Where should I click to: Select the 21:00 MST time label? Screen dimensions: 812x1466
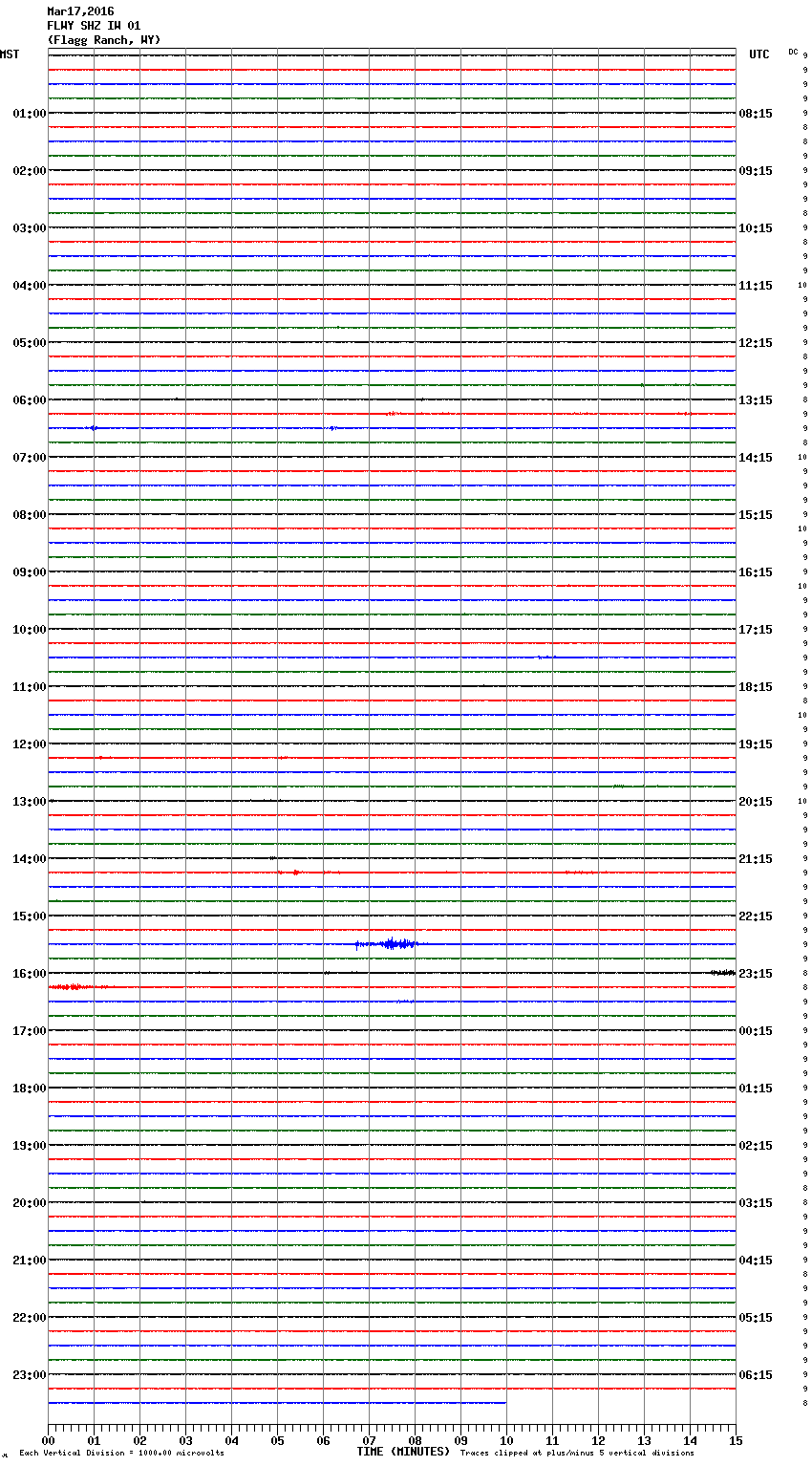click(x=29, y=1261)
